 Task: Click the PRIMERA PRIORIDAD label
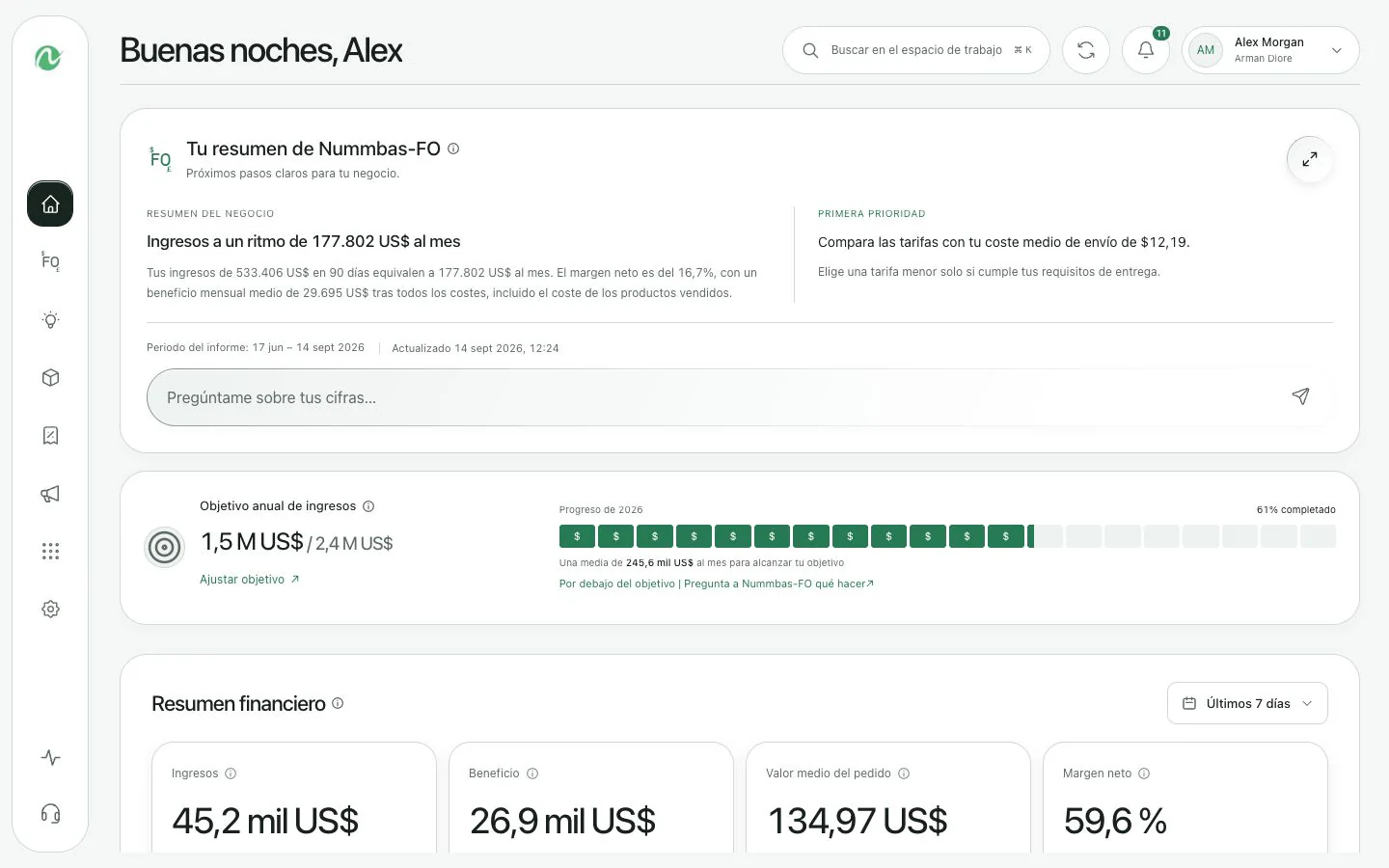click(x=871, y=214)
